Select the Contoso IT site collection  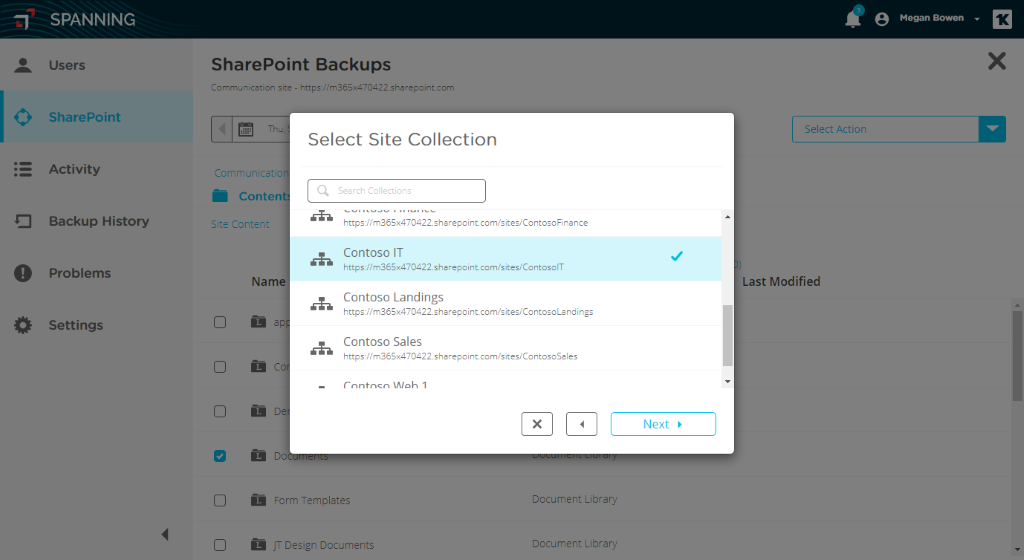(505, 258)
